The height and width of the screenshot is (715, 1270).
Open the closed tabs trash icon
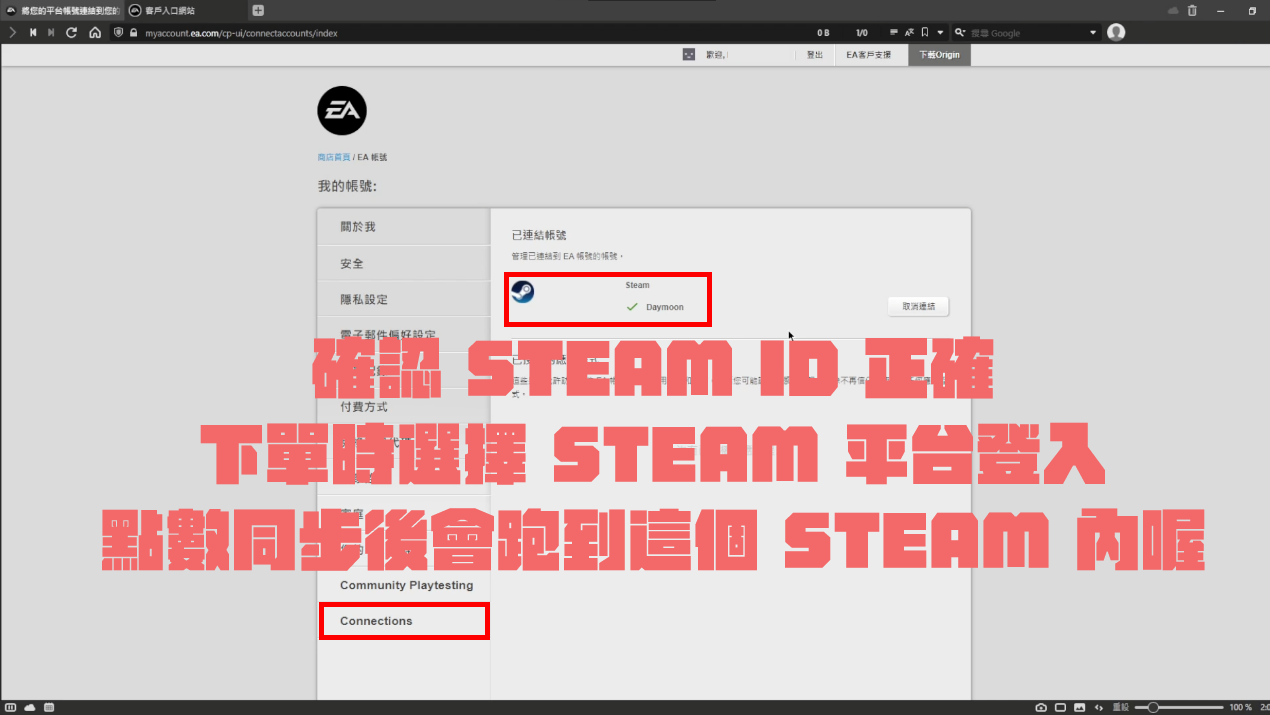pyautogui.click(x=1192, y=10)
